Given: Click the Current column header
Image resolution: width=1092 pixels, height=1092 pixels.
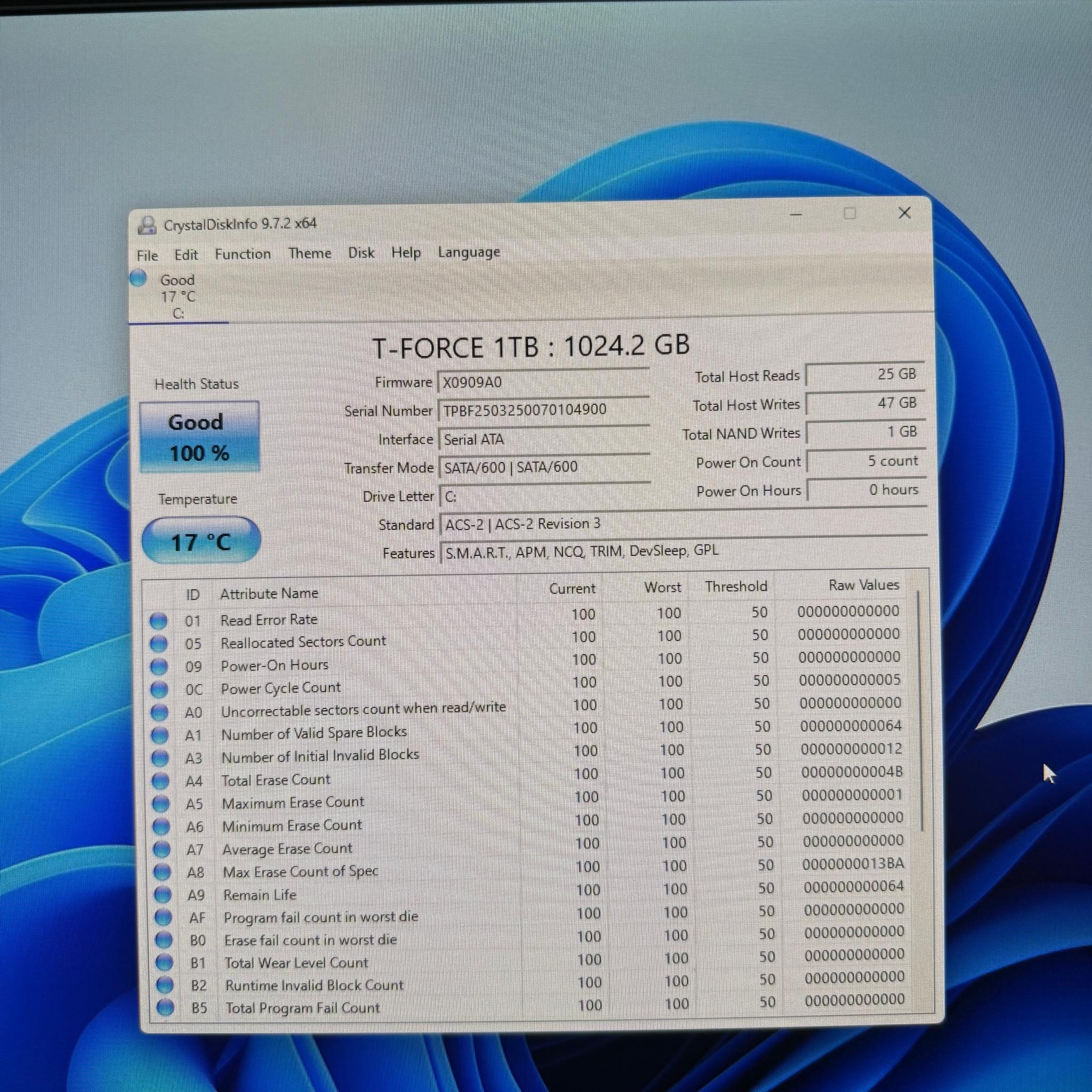Looking at the screenshot, I should 572,589.
